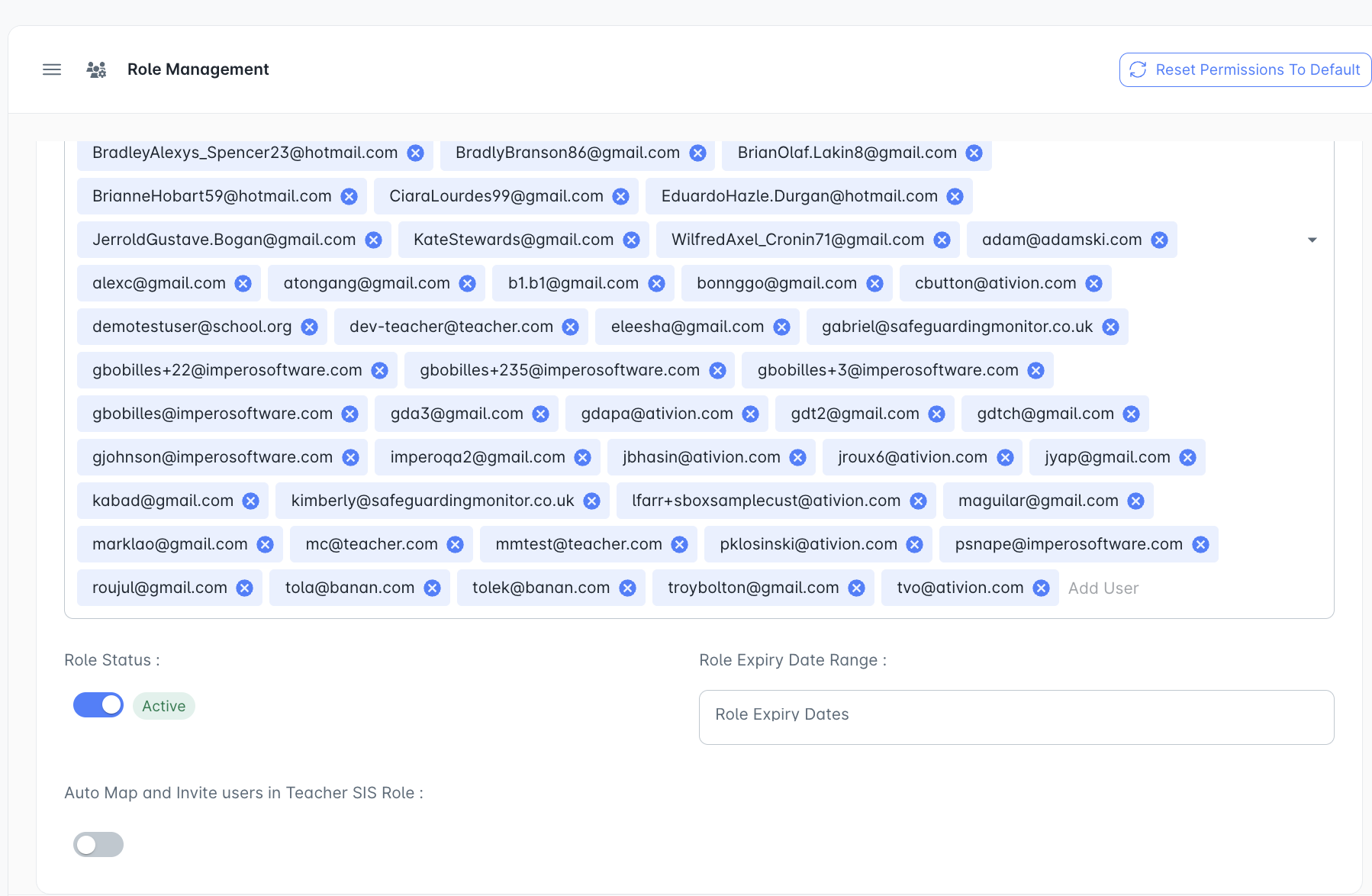Remove gdtch@gmail.com user
The height and width of the screenshot is (896, 1372).
pos(1132,414)
